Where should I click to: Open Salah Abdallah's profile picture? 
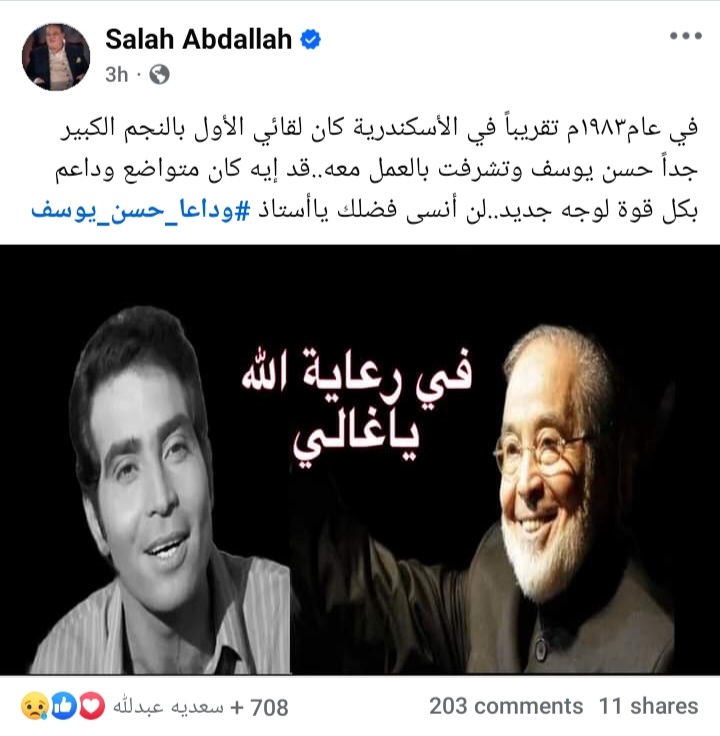(56, 57)
